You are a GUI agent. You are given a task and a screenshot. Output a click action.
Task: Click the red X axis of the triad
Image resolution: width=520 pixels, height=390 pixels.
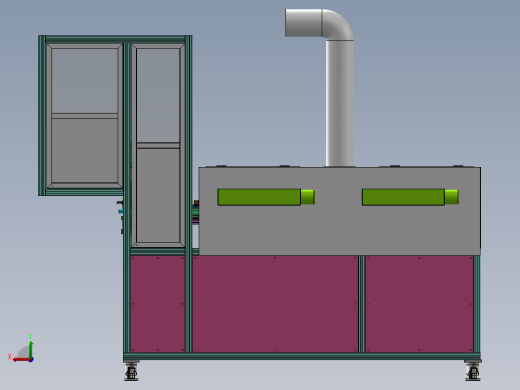21,360
